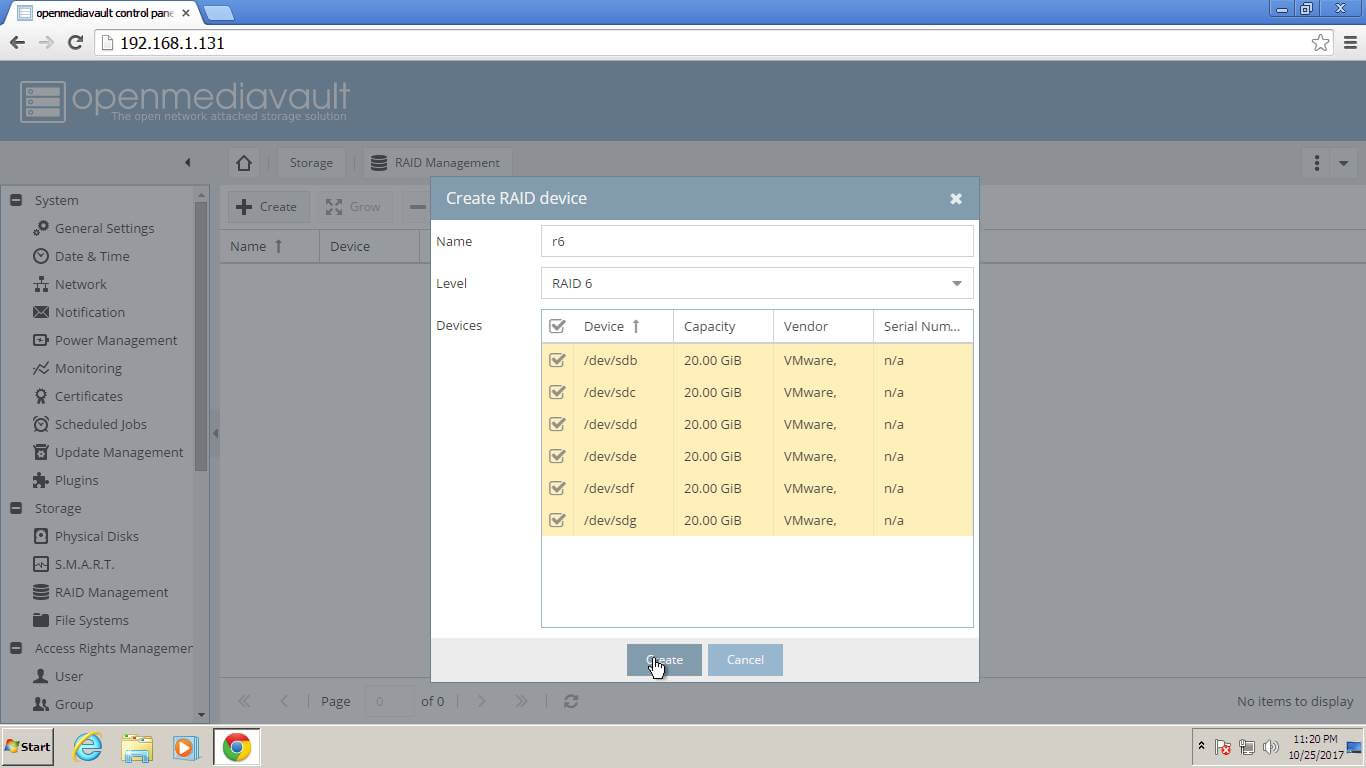Sort by the Name column in background grid
Screen dimensions: 1366x768
[269, 246]
